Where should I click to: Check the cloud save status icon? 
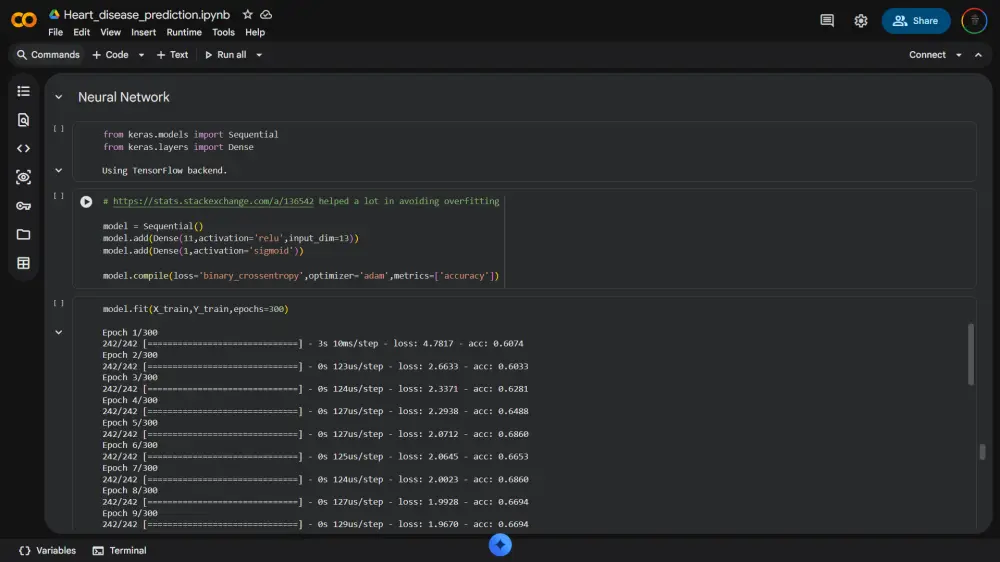click(266, 14)
